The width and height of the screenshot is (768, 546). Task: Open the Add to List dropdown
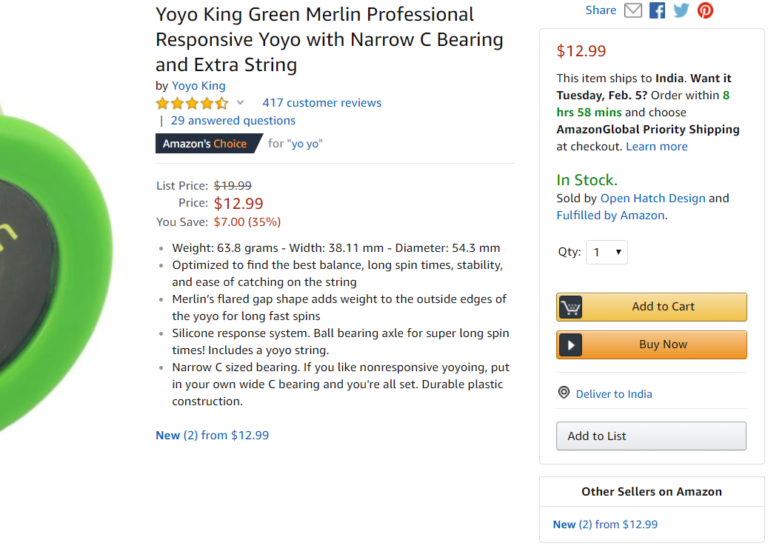[x=651, y=436]
